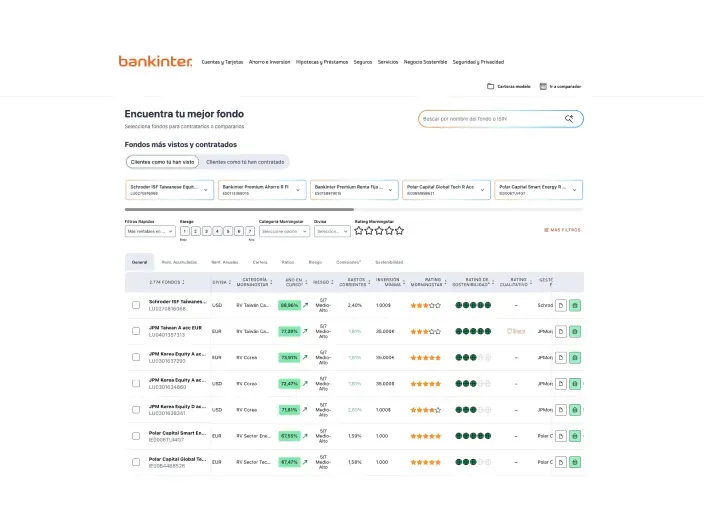
Task: Check JPM Korea Equity A EUR row checkbox
Action: pyautogui.click(x=136, y=357)
